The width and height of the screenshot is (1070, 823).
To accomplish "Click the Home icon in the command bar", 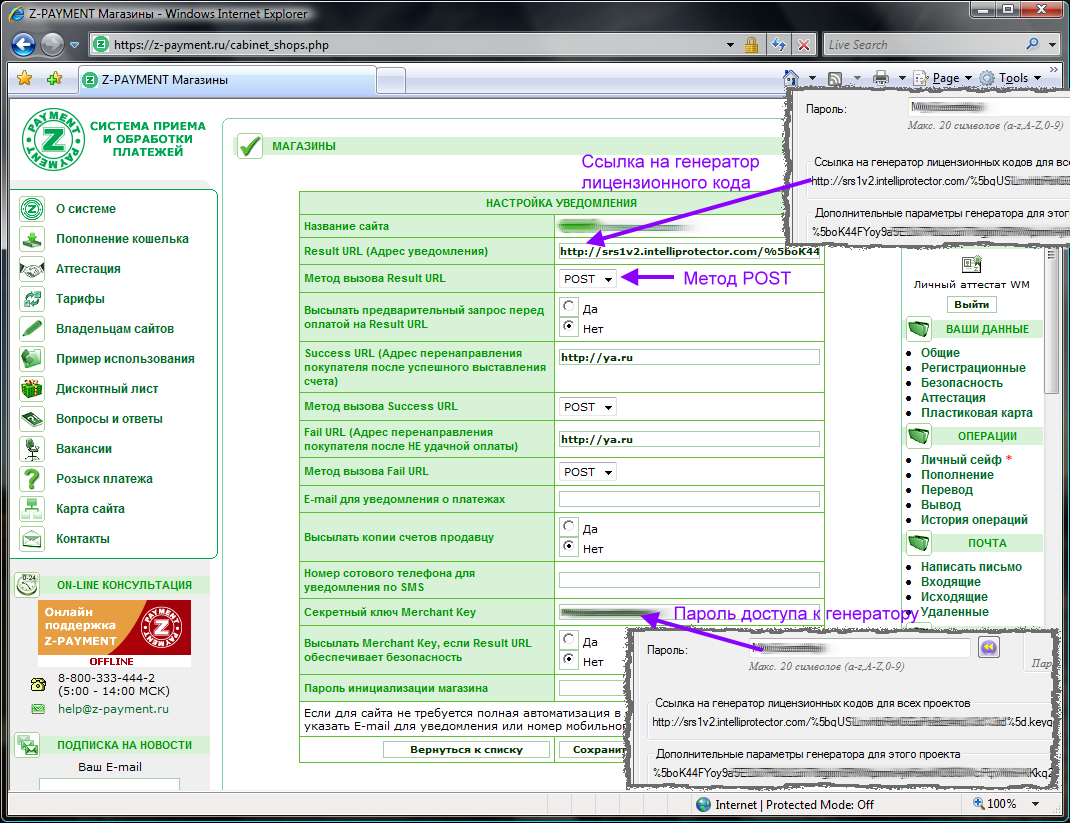I will (x=791, y=78).
